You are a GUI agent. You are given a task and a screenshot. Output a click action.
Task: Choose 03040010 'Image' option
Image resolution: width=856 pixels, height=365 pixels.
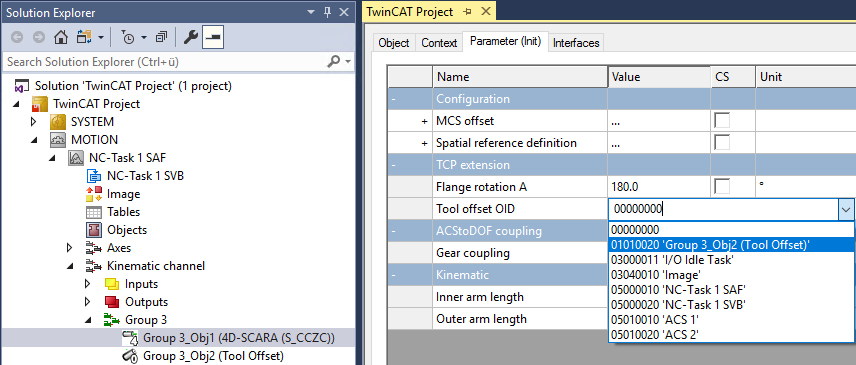point(731,274)
